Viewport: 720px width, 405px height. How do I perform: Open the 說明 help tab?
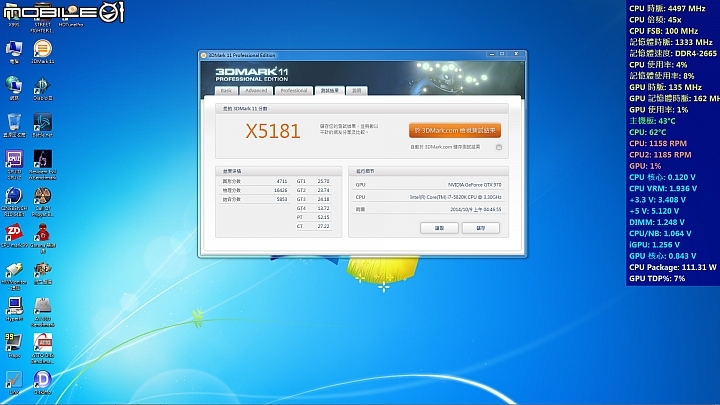click(357, 90)
